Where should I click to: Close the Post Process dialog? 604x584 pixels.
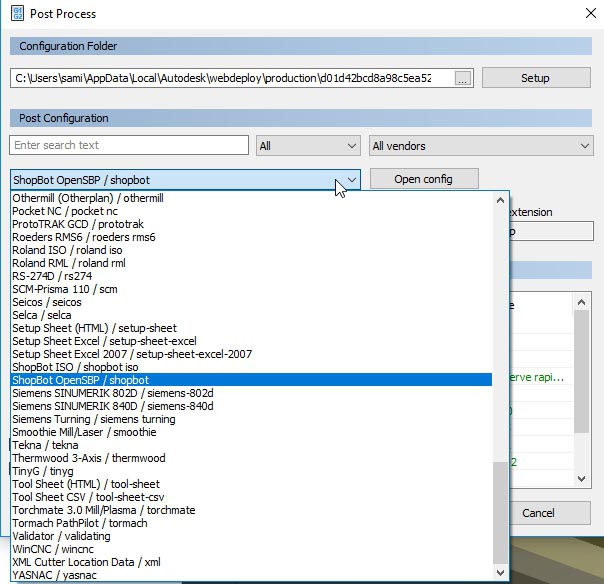pyautogui.click(x=591, y=13)
